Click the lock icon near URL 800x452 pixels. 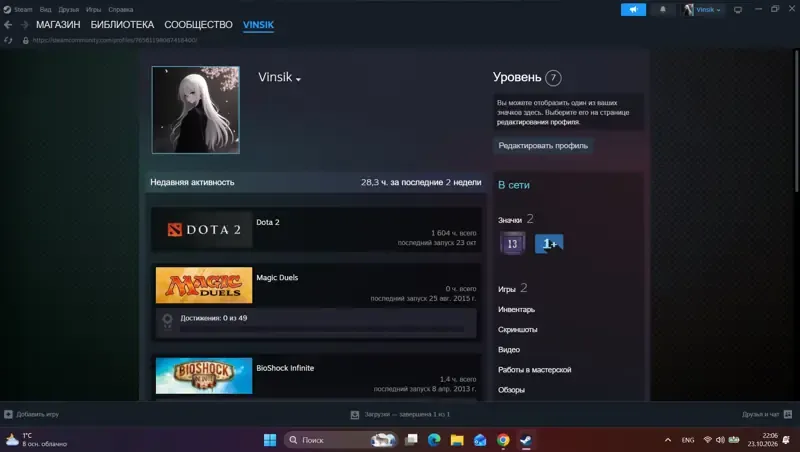[x=26, y=40]
